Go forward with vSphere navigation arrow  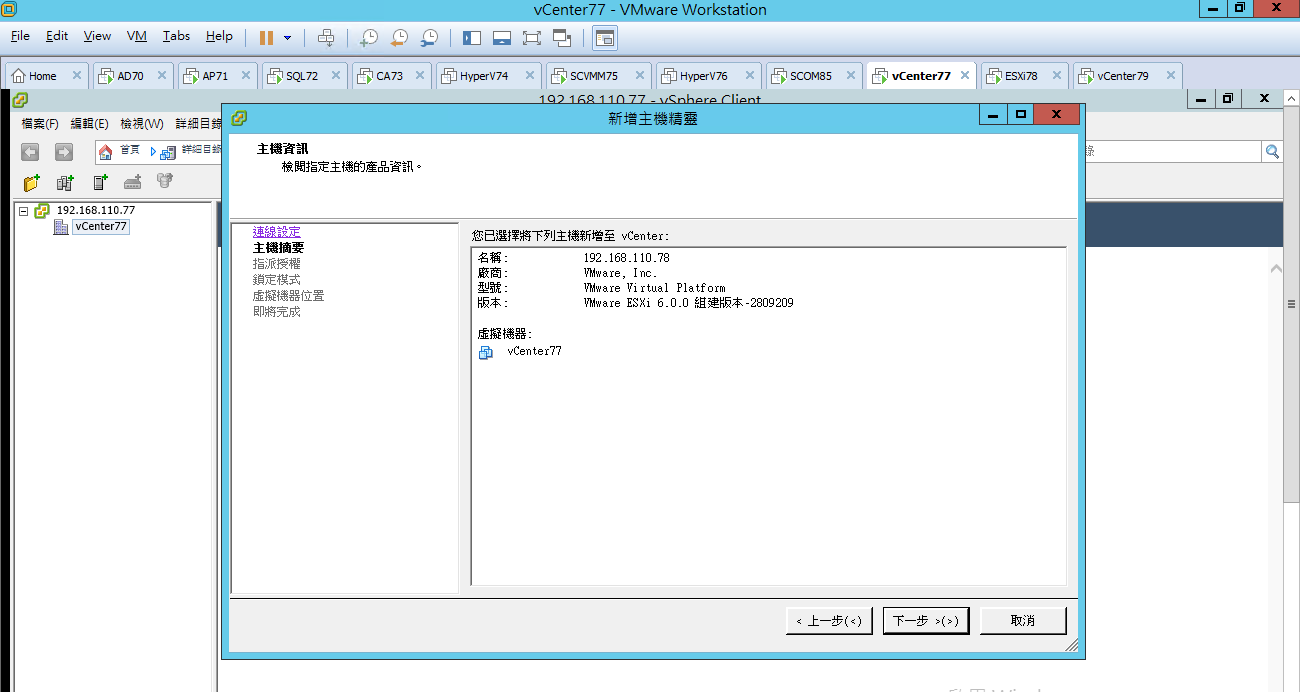64,152
